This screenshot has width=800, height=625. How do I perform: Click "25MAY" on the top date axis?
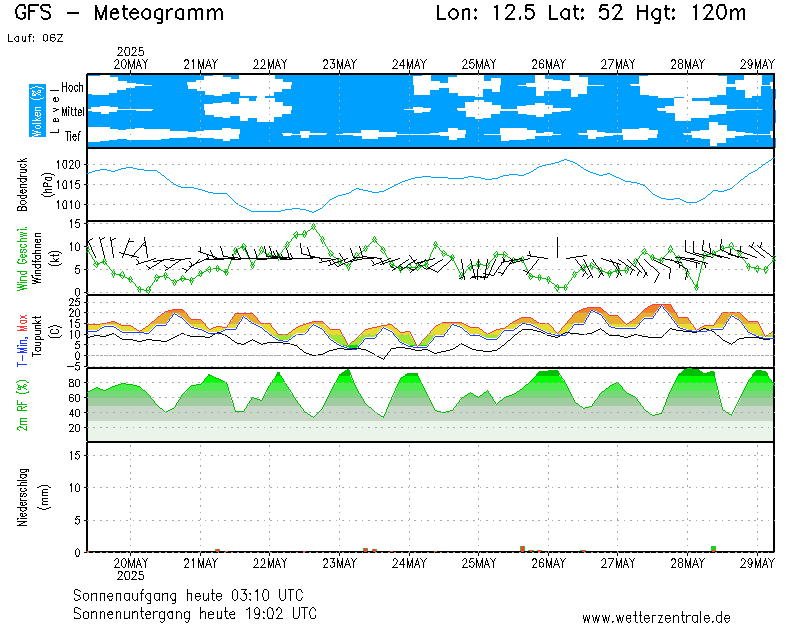(x=479, y=64)
